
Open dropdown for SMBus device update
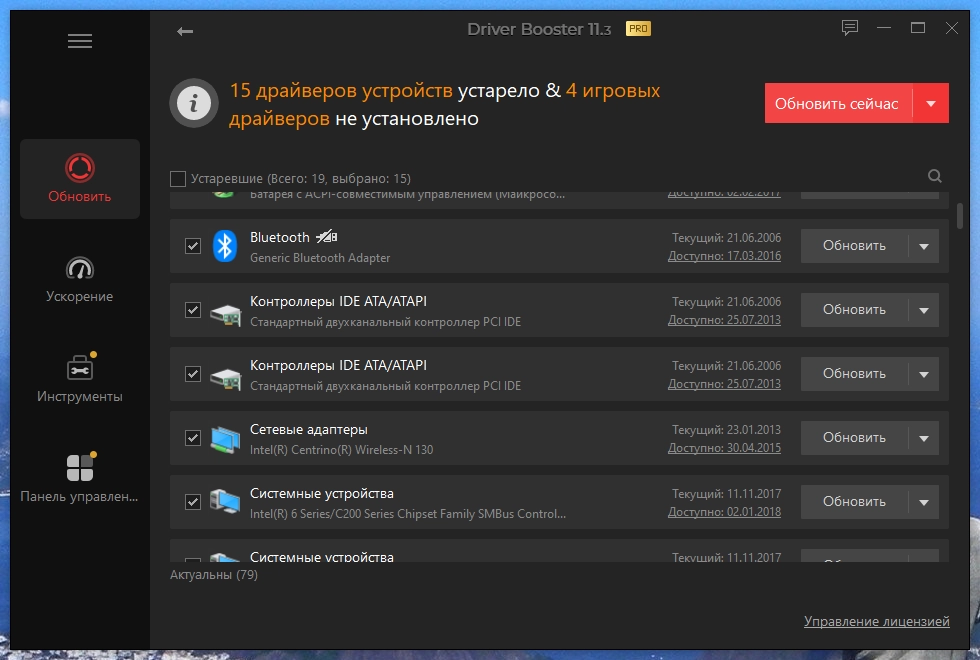(x=924, y=502)
